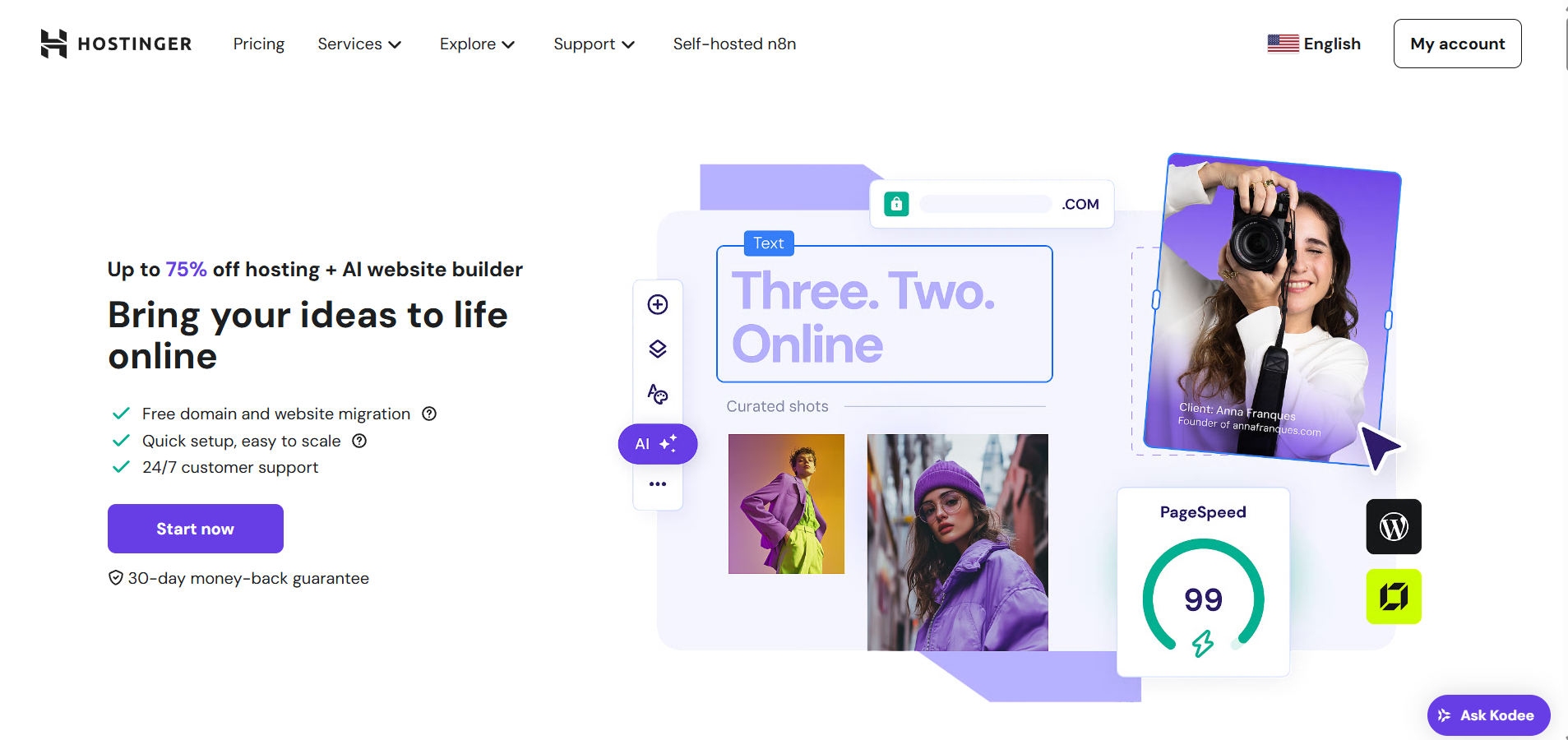Go to Self-hosted n8n page
The image size is (1568, 740).
(734, 44)
